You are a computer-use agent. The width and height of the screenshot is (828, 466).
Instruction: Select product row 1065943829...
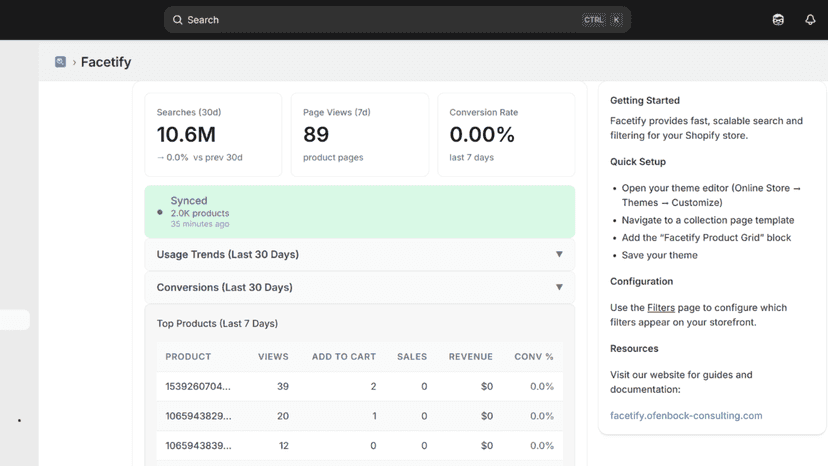360,416
